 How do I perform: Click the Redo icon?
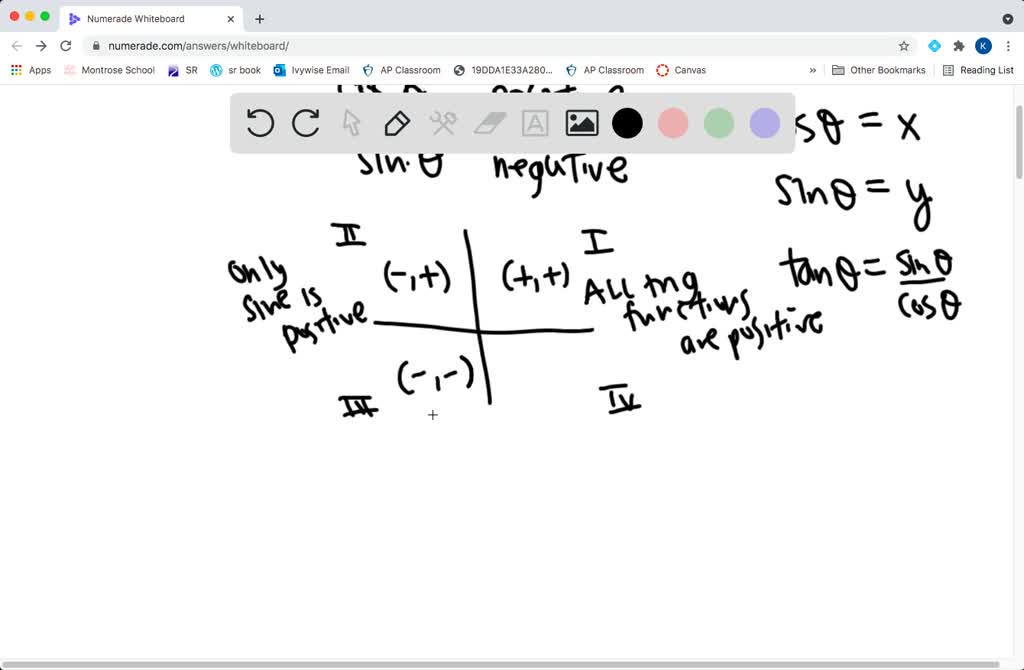[305, 123]
